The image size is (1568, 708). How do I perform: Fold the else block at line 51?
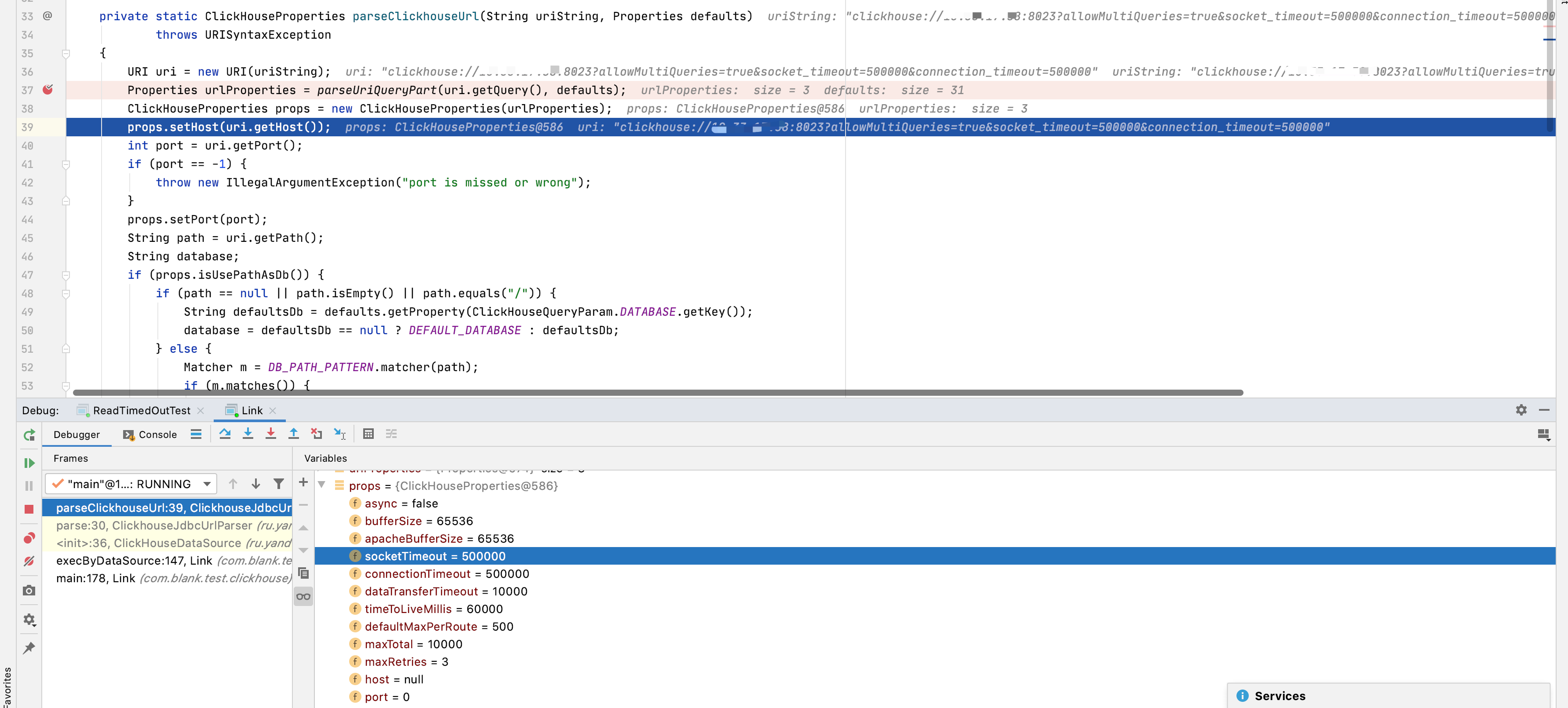pyautogui.click(x=66, y=350)
